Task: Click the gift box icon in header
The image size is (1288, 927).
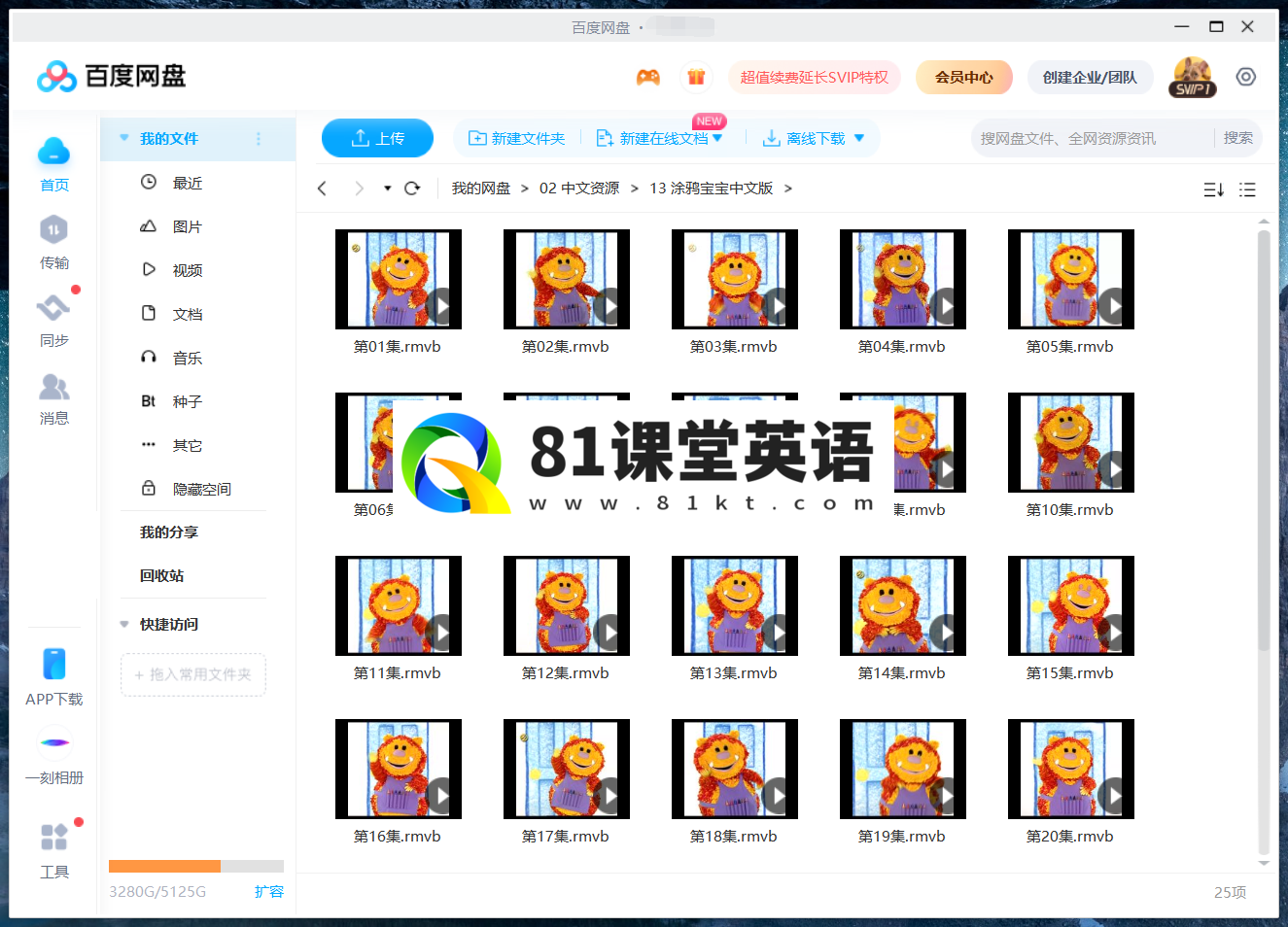Action: click(696, 77)
